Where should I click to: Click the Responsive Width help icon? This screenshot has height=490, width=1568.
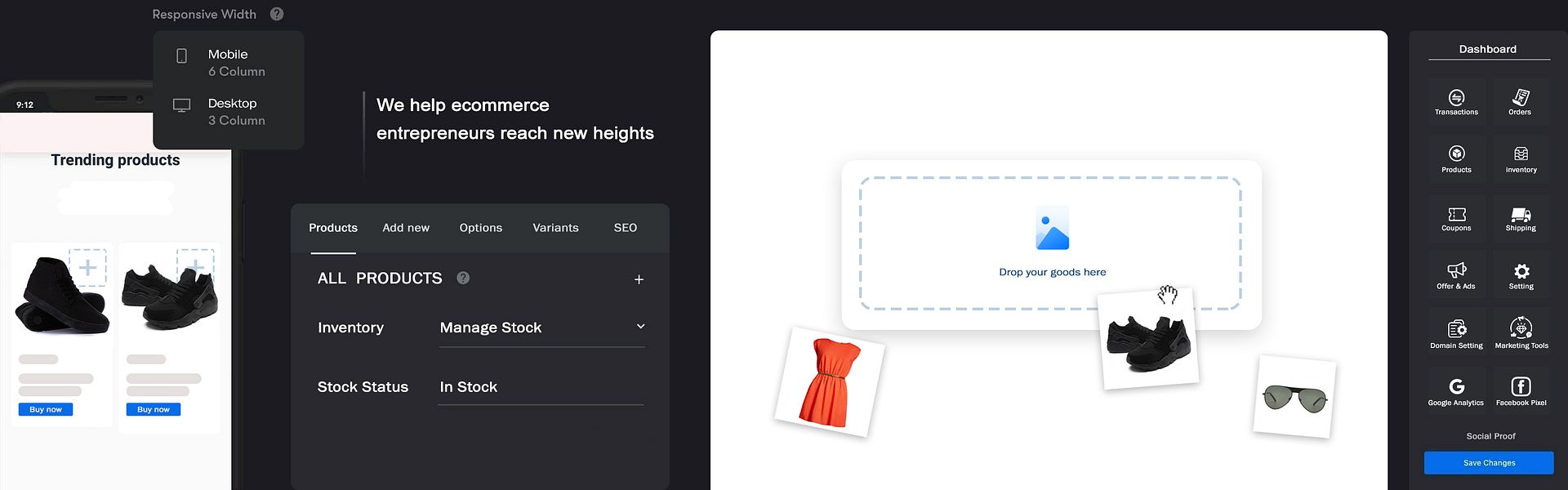pyautogui.click(x=277, y=14)
